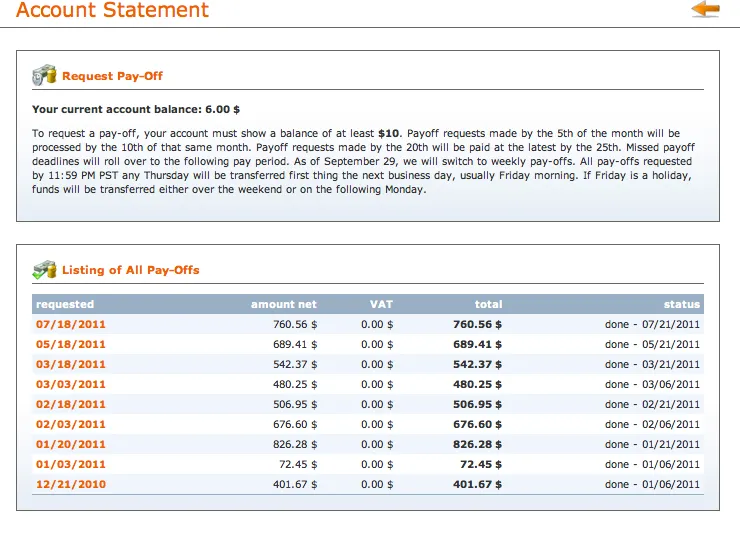The image size is (740, 533).
Task: Click status done - 02/06/2011
Action: (x=652, y=424)
